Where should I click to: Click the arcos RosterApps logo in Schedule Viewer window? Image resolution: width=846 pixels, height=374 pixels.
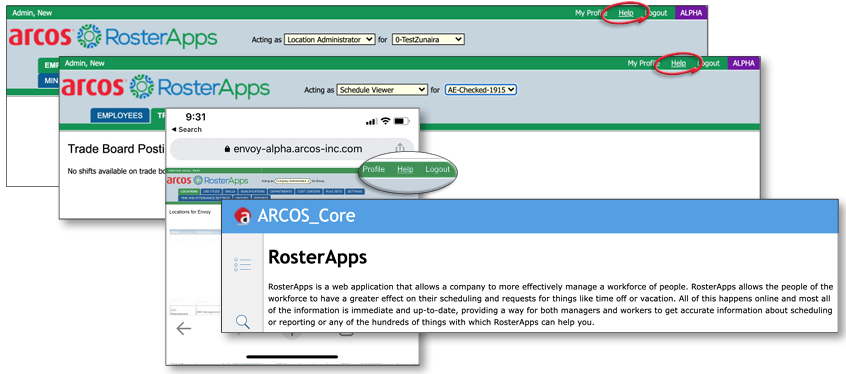tap(166, 87)
